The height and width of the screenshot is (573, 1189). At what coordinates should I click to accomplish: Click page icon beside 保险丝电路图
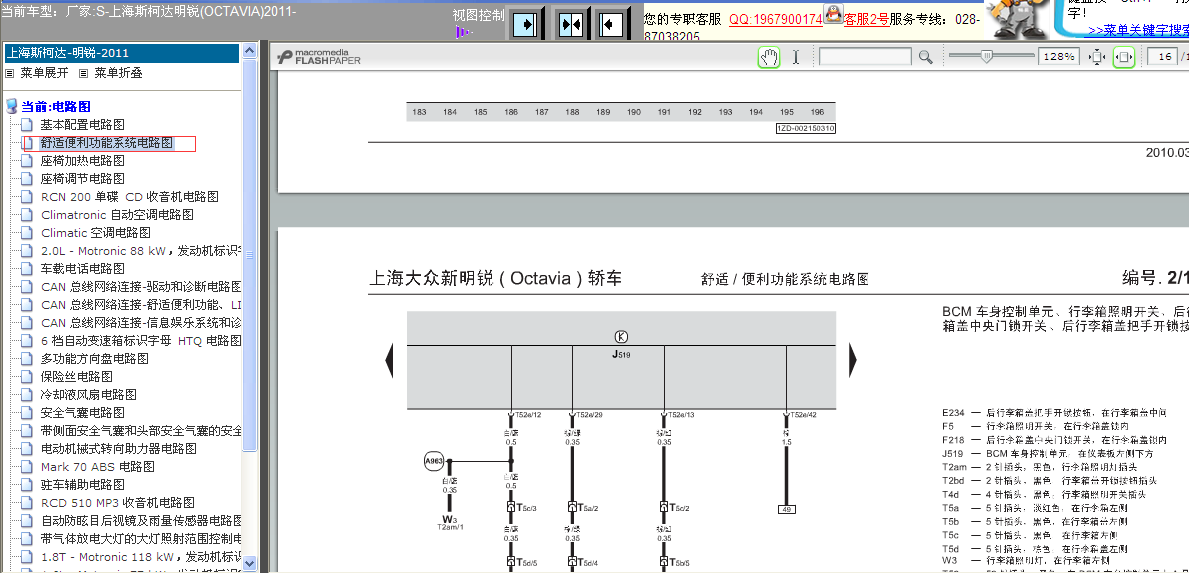(27, 377)
